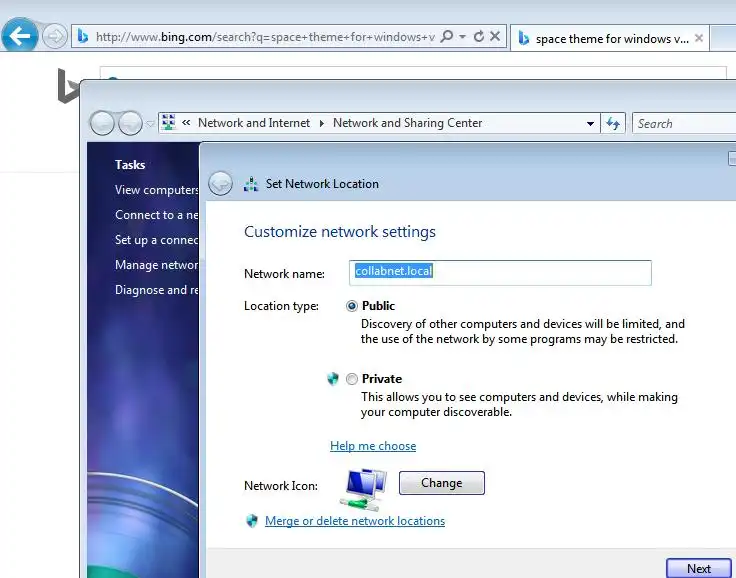Click the Bing logo on the page
Viewport: 736px width, 578px height.
pyautogui.click(x=68, y=85)
